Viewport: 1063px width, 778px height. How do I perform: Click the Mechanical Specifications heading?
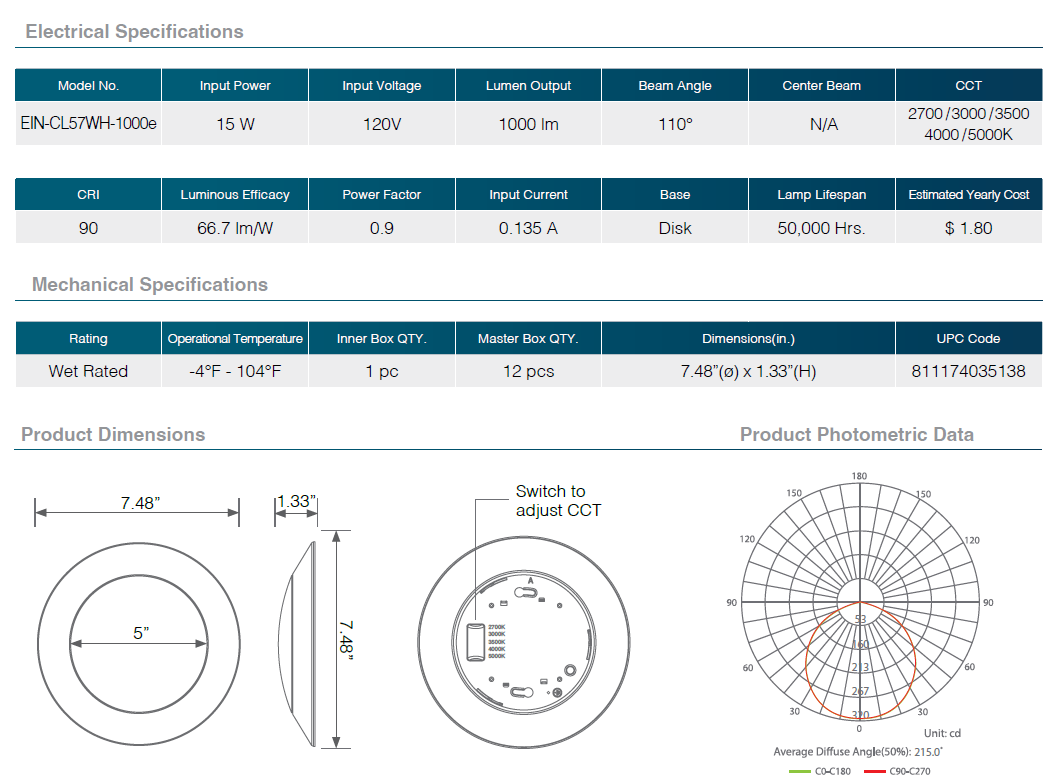[150, 285]
